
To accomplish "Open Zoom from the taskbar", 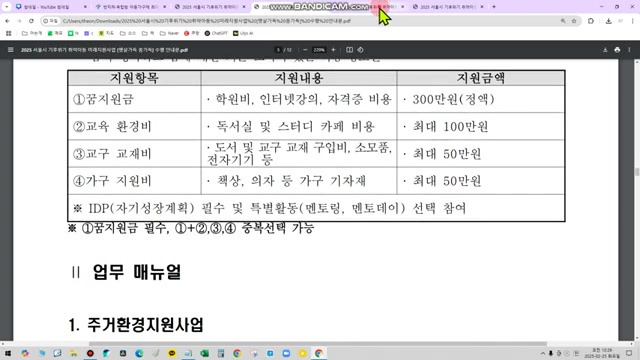I will point(286,353).
